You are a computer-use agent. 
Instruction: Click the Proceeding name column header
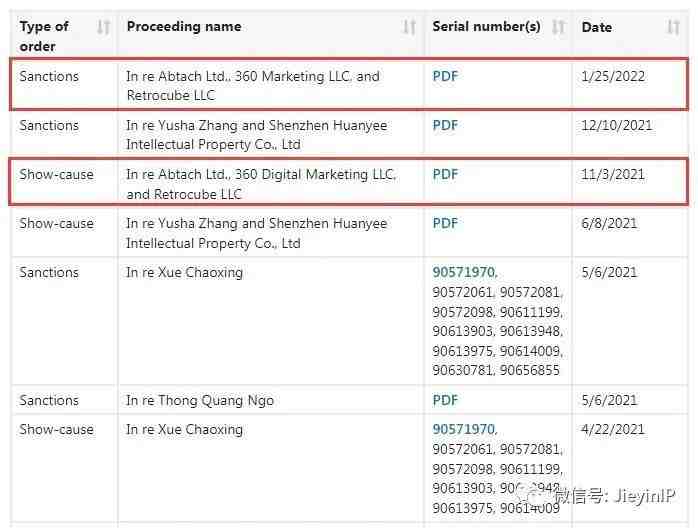pyautogui.click(x=183, y=26)
